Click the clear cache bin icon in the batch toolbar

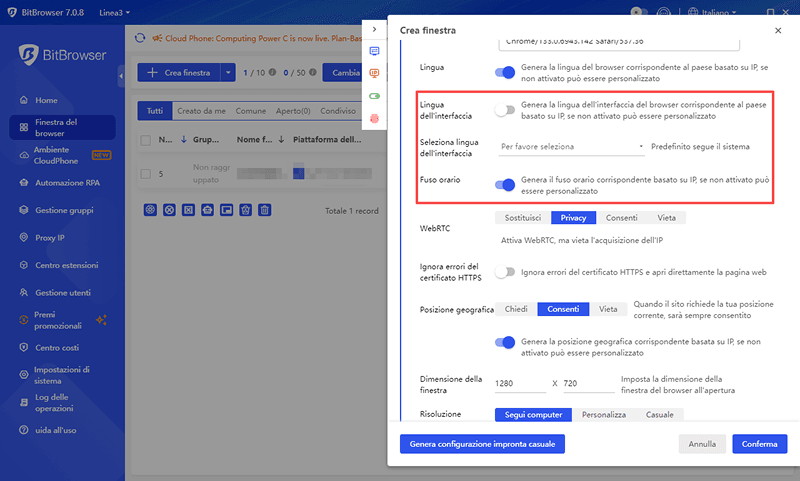pyautogui.click(x=245, y=210)
